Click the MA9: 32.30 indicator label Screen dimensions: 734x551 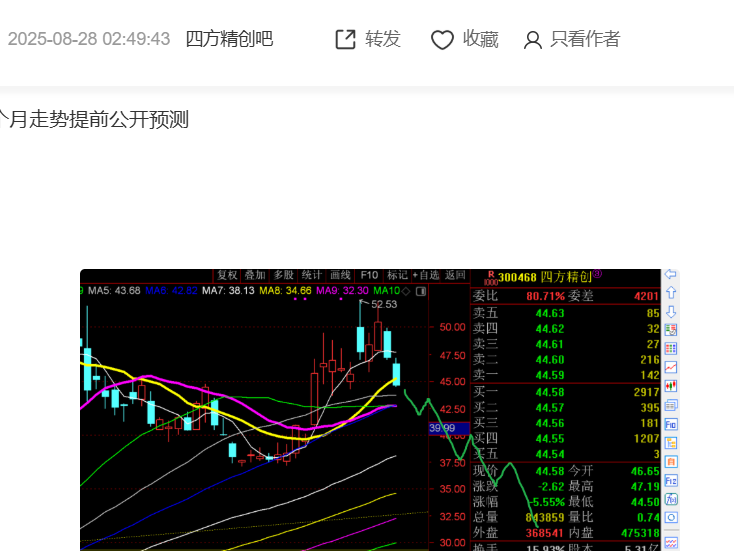pyautogui.click(x=342, y=291)
